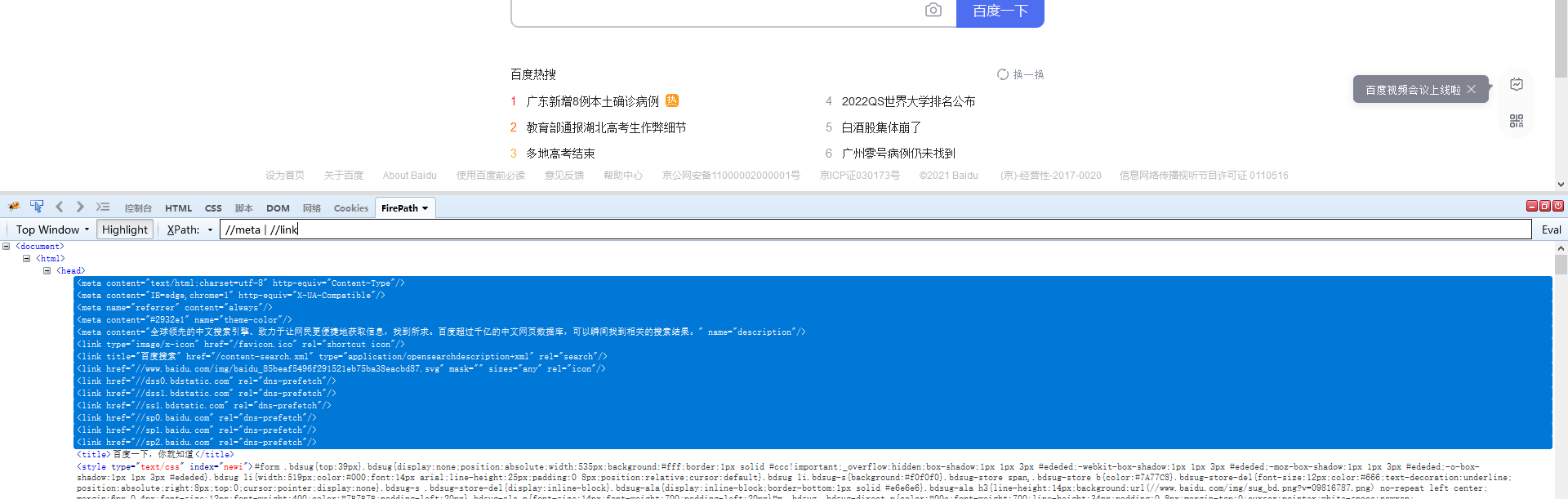Click the 换一换 refresh icon
Image resolution: width=1568 pixels, height=499 pixels.
coord(1003,74)
